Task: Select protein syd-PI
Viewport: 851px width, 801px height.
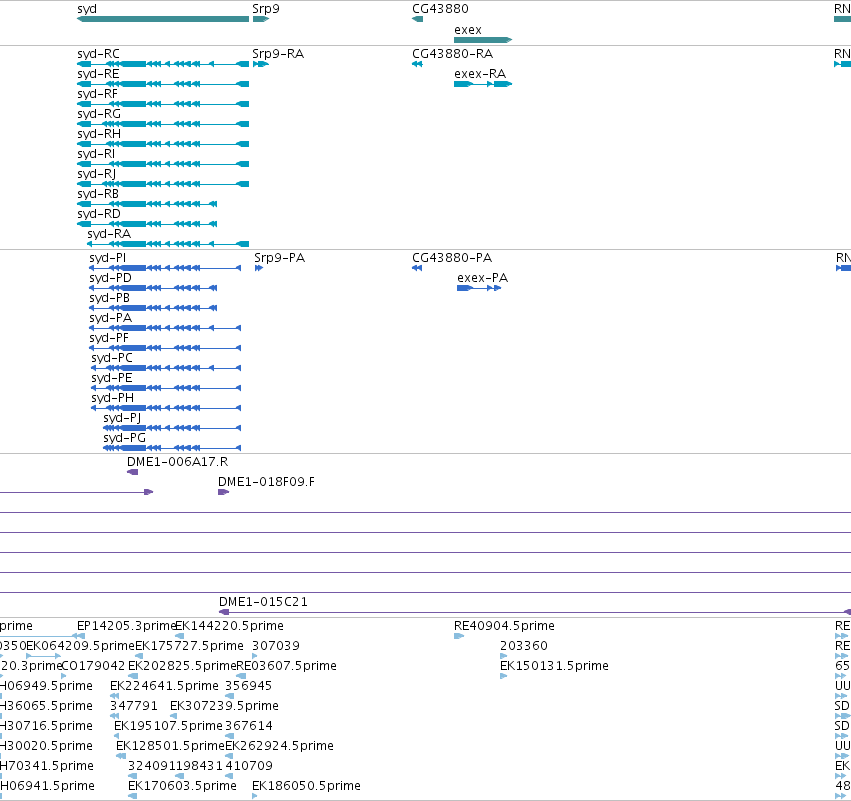Action: 165,268
